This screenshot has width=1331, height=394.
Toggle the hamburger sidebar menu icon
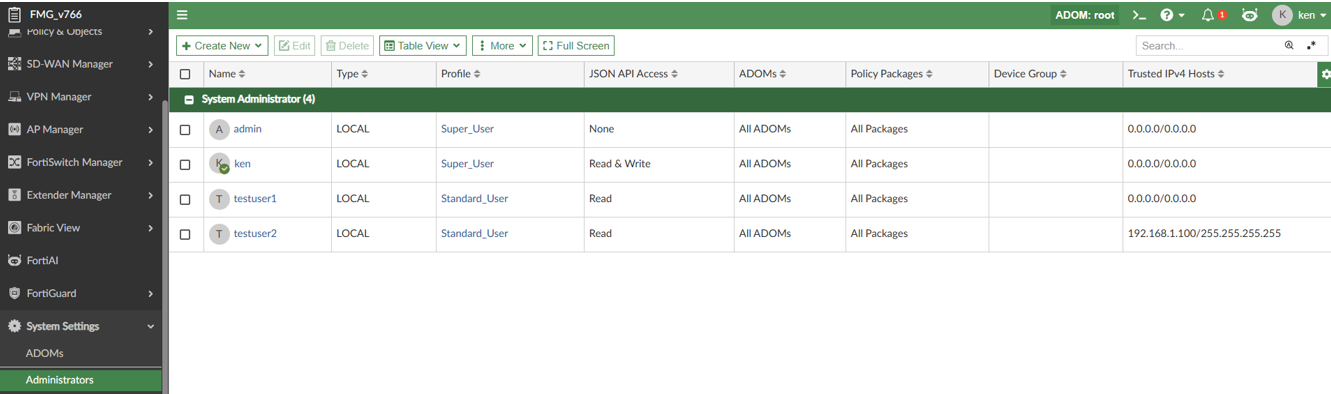(x=182, y=15)
